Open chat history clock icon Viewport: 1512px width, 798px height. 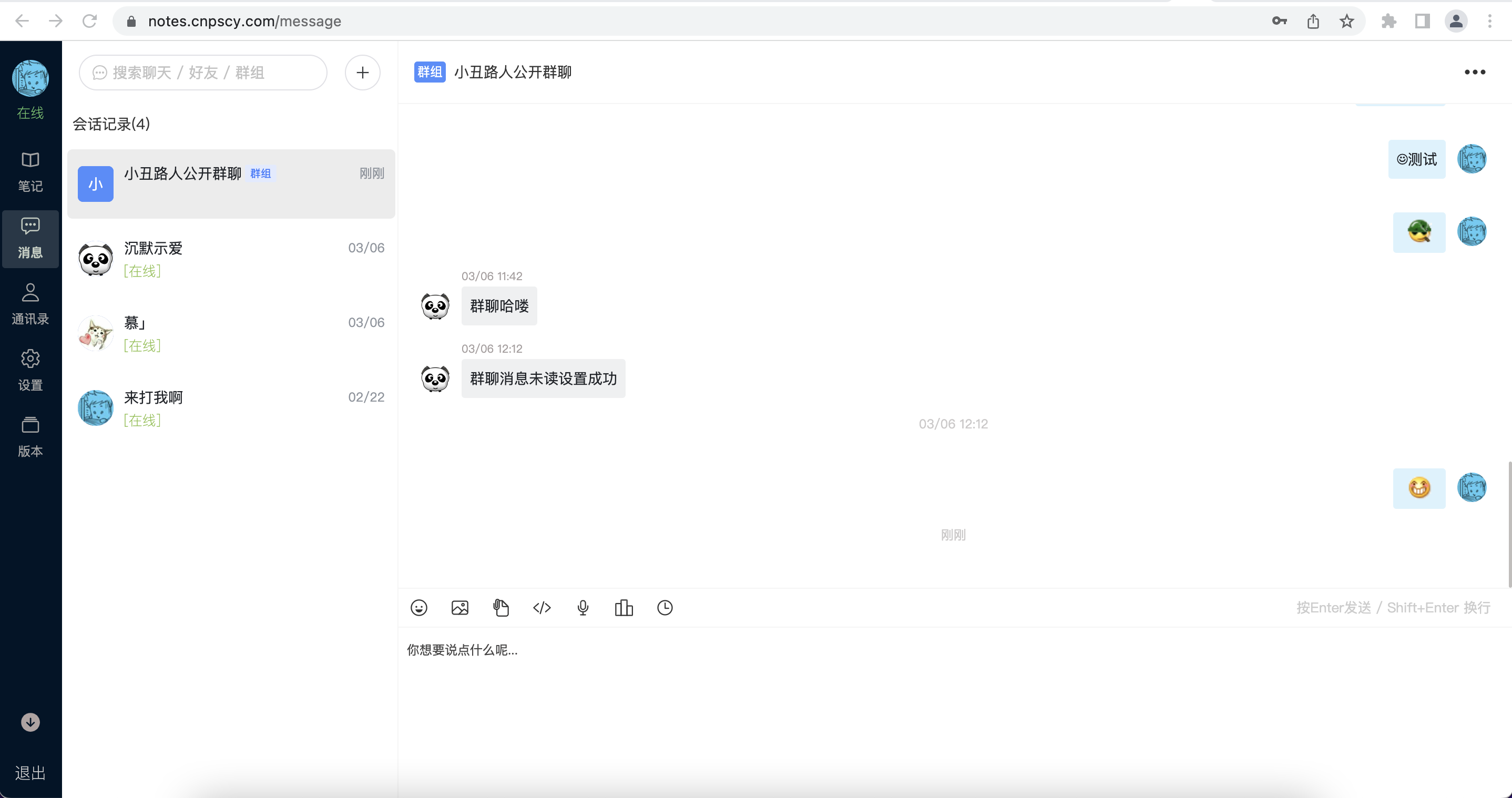(665, 607)
